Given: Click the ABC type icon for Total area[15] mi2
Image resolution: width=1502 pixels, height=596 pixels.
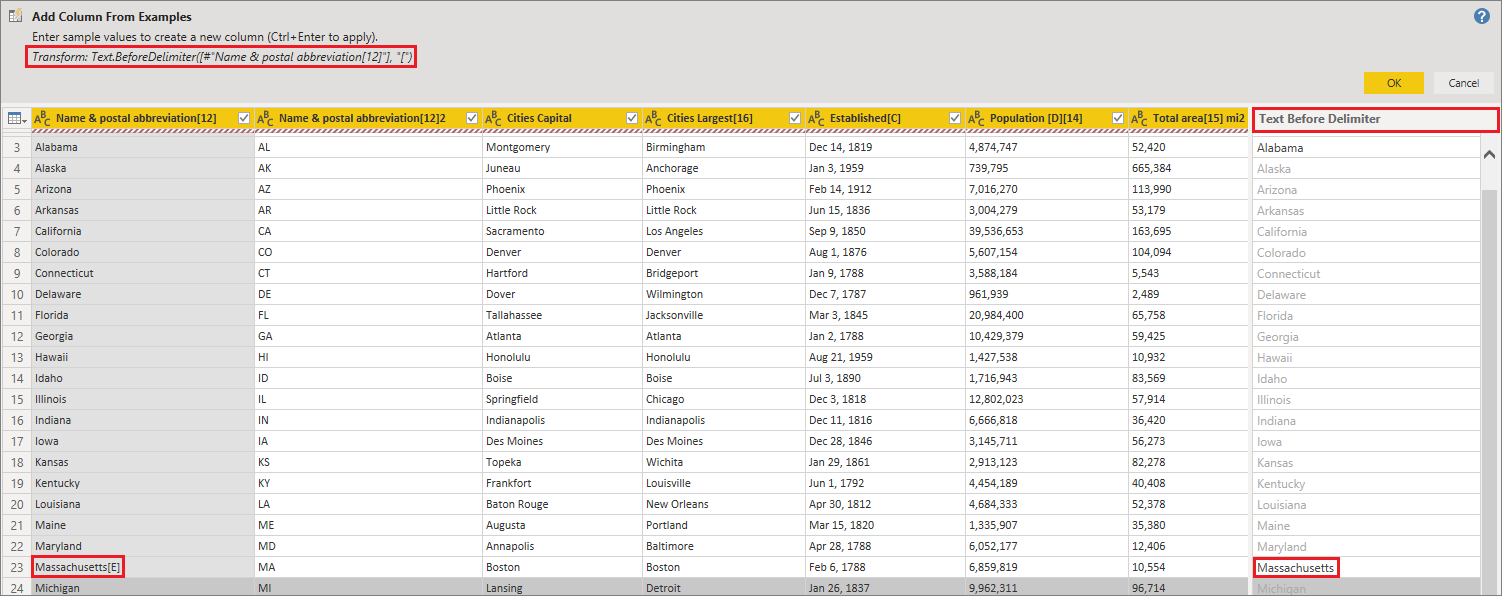Looking at the screenshot, I should click(x=1139, y=119).
